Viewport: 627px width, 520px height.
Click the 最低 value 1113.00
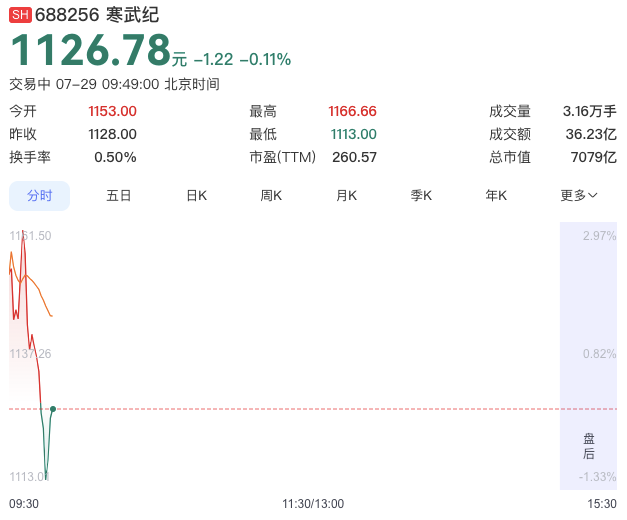point(353,134)
